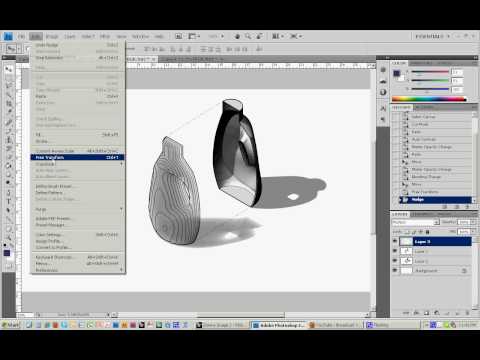Select the Zoom tool in the application bar
This screenshot has width=480, height=360.
[248, 36]
